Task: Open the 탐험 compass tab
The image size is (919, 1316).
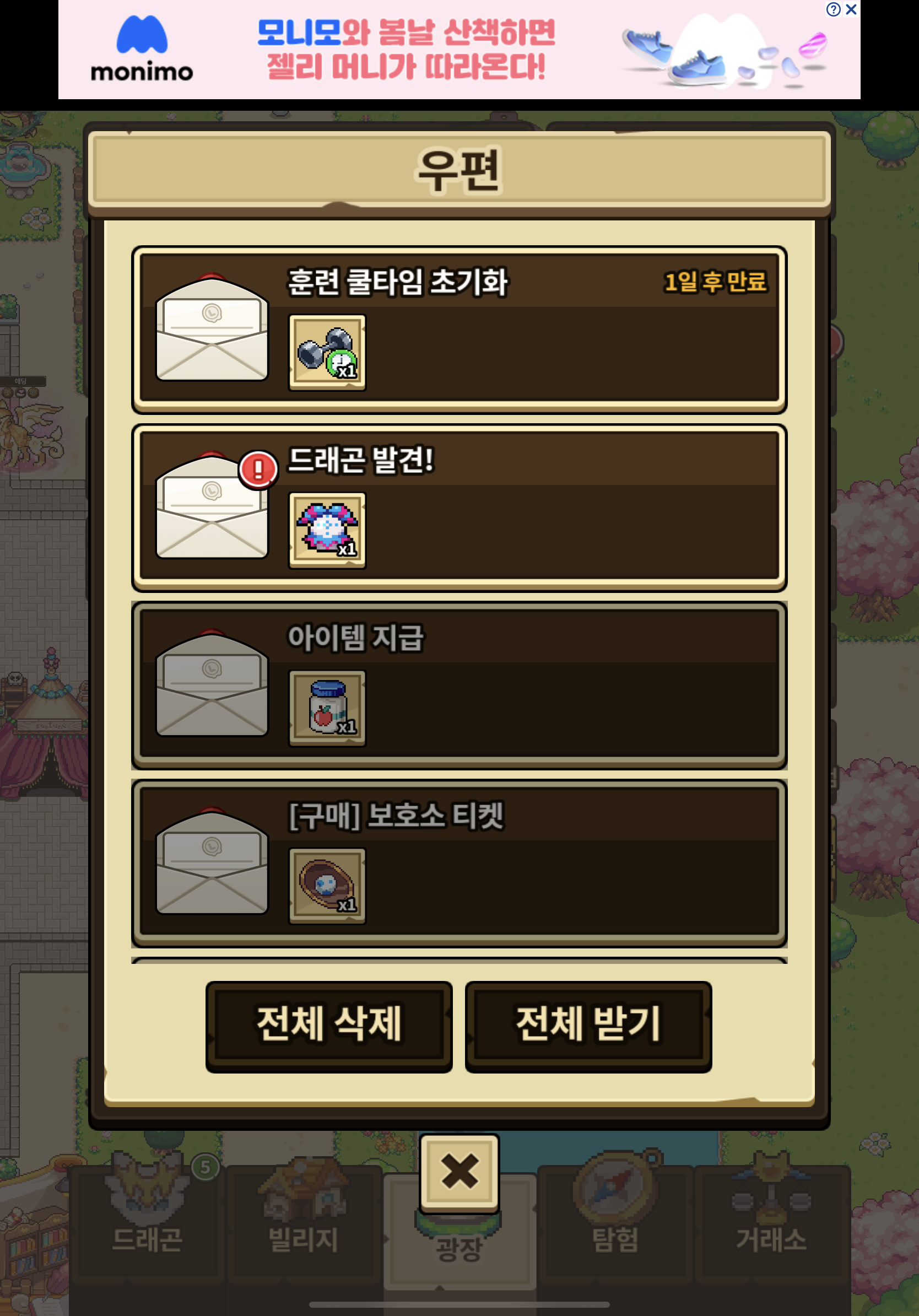Action: click(615, 1221)
